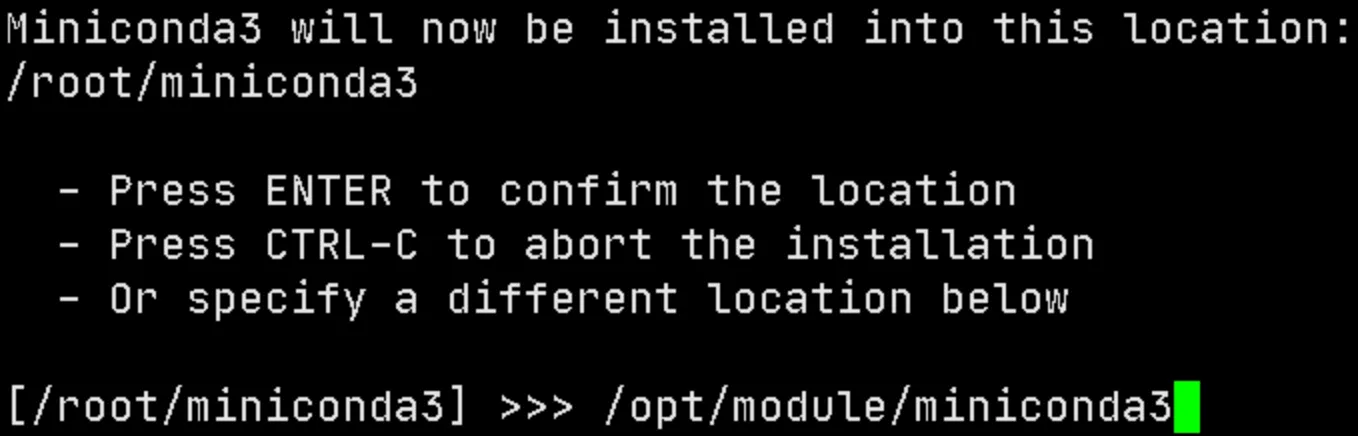The image size is (1358, 436).
Task: Click the phrase 'confirm the location'
Action: tap(758, 190)
